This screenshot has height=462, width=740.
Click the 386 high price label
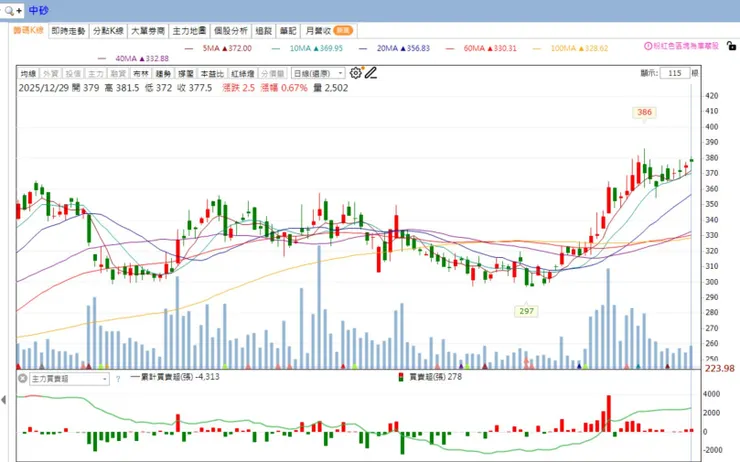point(644,112)
